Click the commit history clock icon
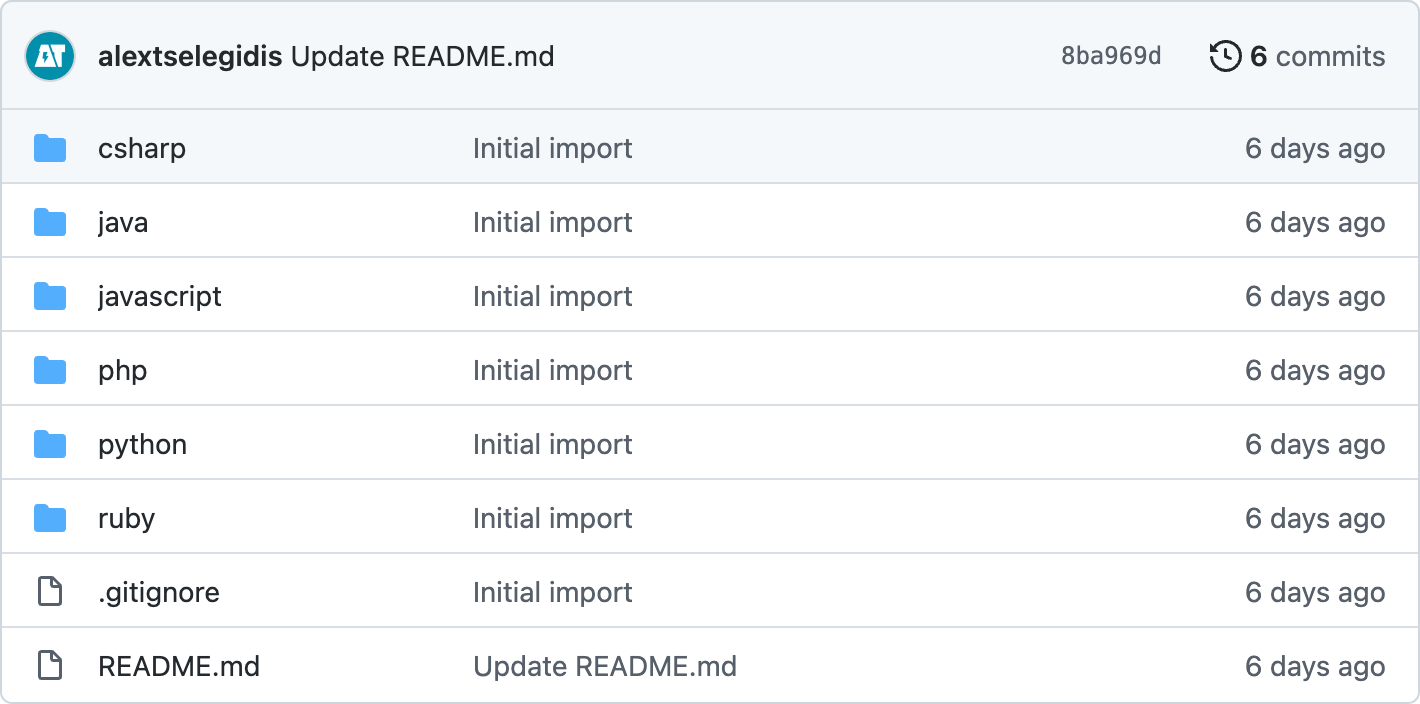Image resolution: width=1420 pixels, height=704 pixels. point(1225,56)
